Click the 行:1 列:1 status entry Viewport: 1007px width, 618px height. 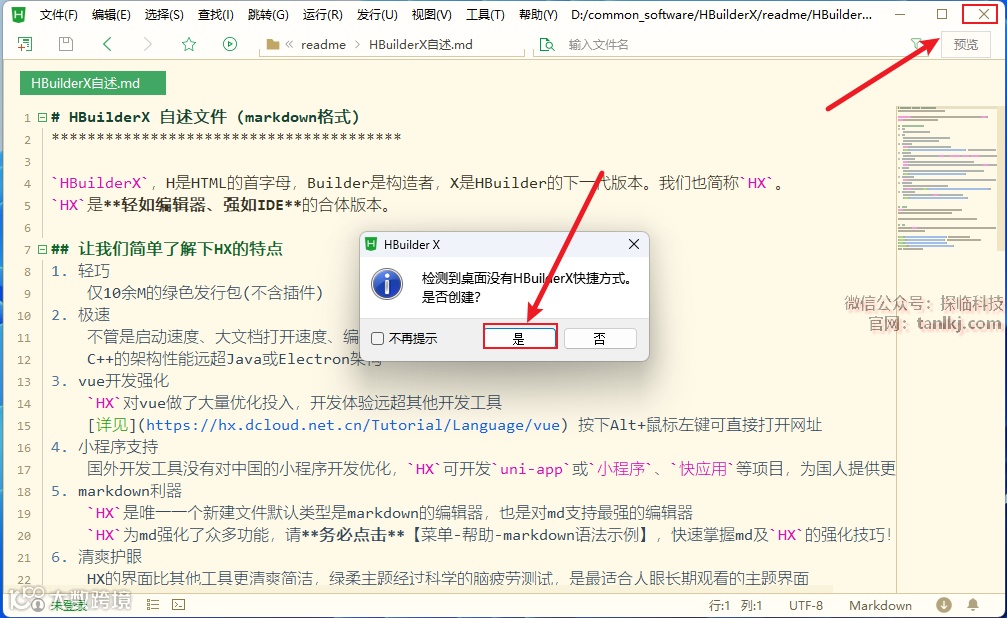(x=735, y=605)
